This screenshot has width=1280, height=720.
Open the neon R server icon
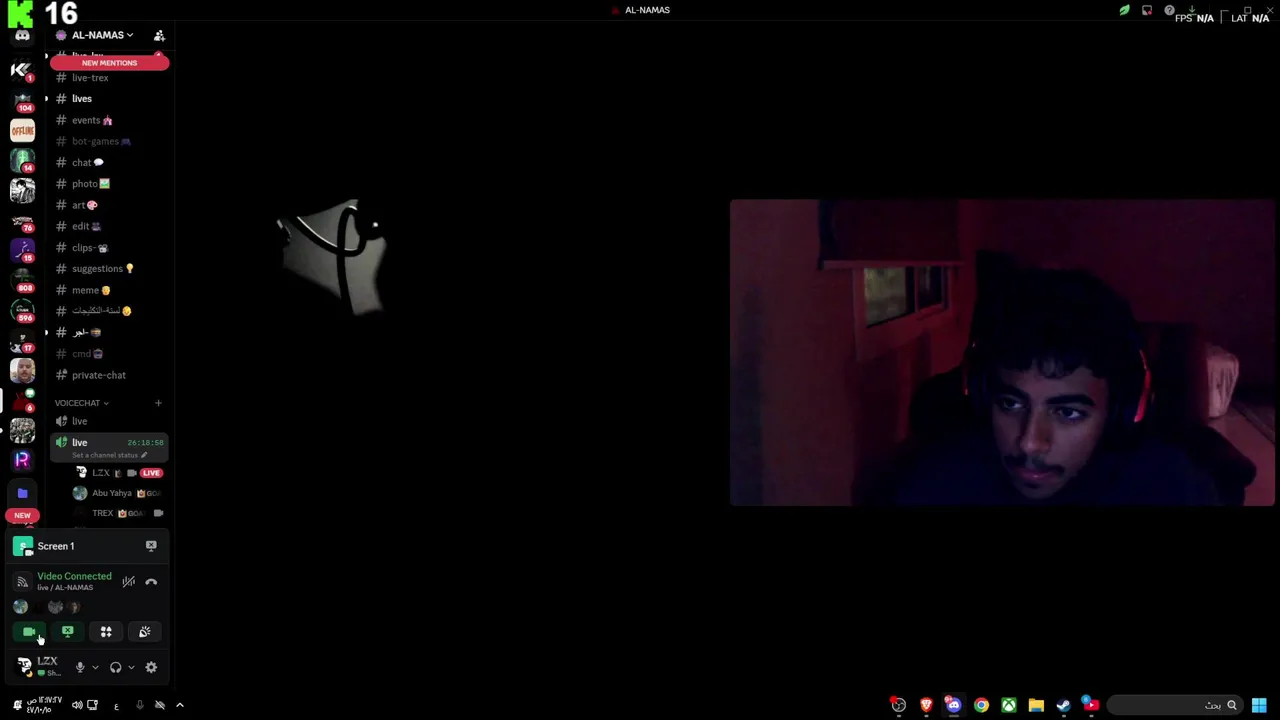22,460
